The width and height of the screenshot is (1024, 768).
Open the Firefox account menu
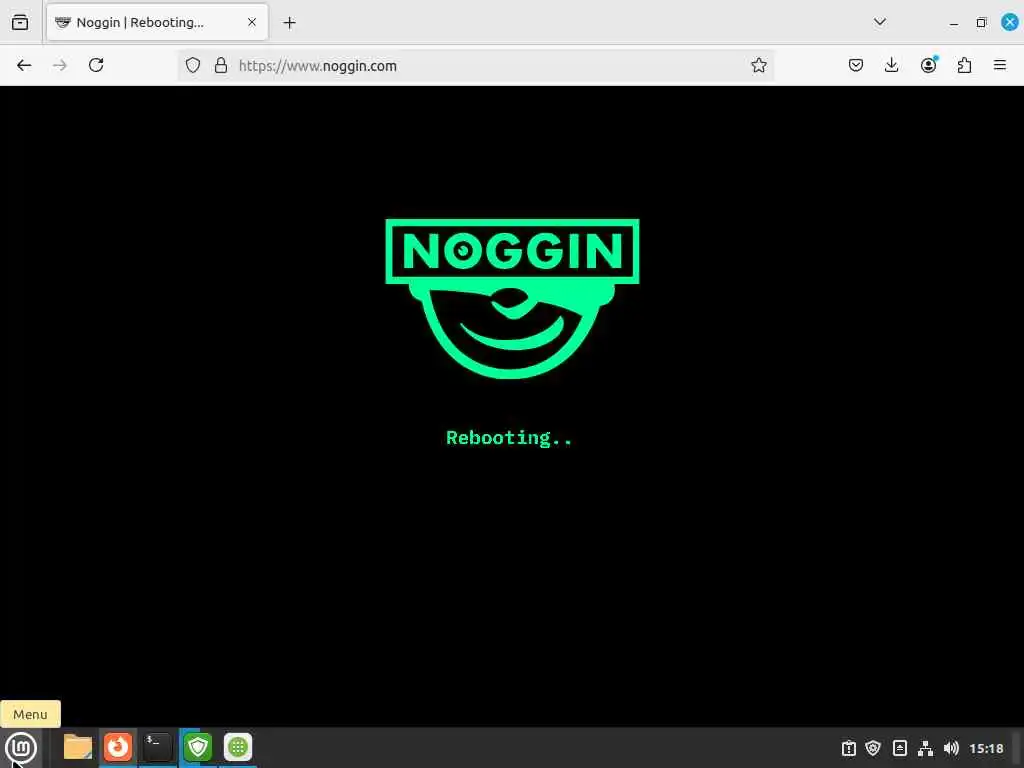pyautogui.click(x=929, y=65)
